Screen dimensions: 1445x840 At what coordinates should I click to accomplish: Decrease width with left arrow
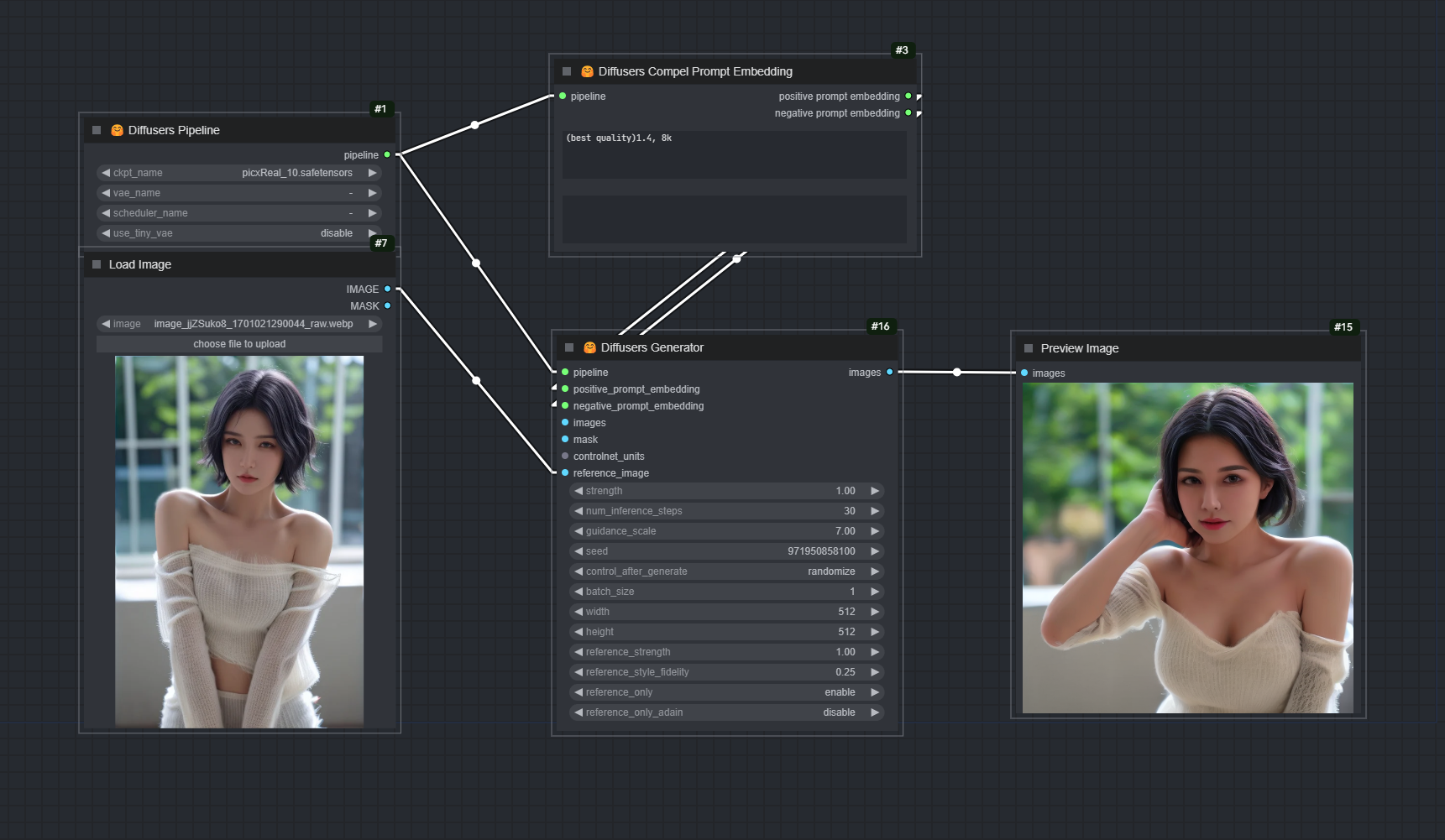[x=579, y=612]
